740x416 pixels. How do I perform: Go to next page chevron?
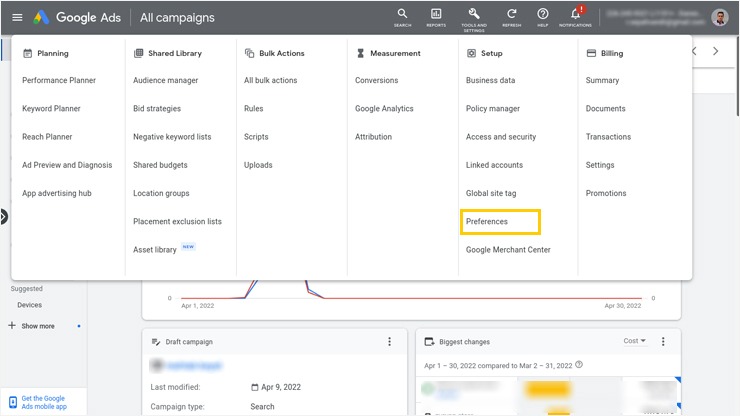tap(715, 51)
